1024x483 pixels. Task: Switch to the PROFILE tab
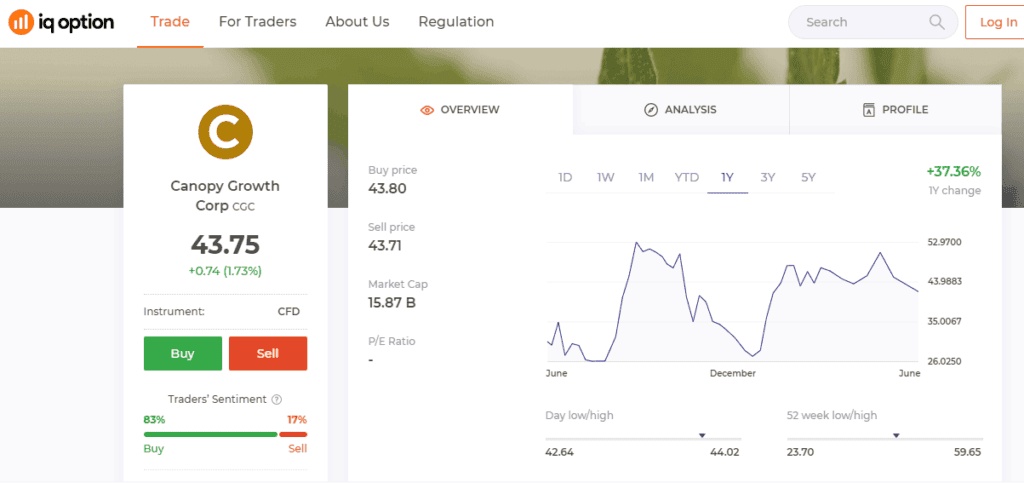[x=895, y=110]
